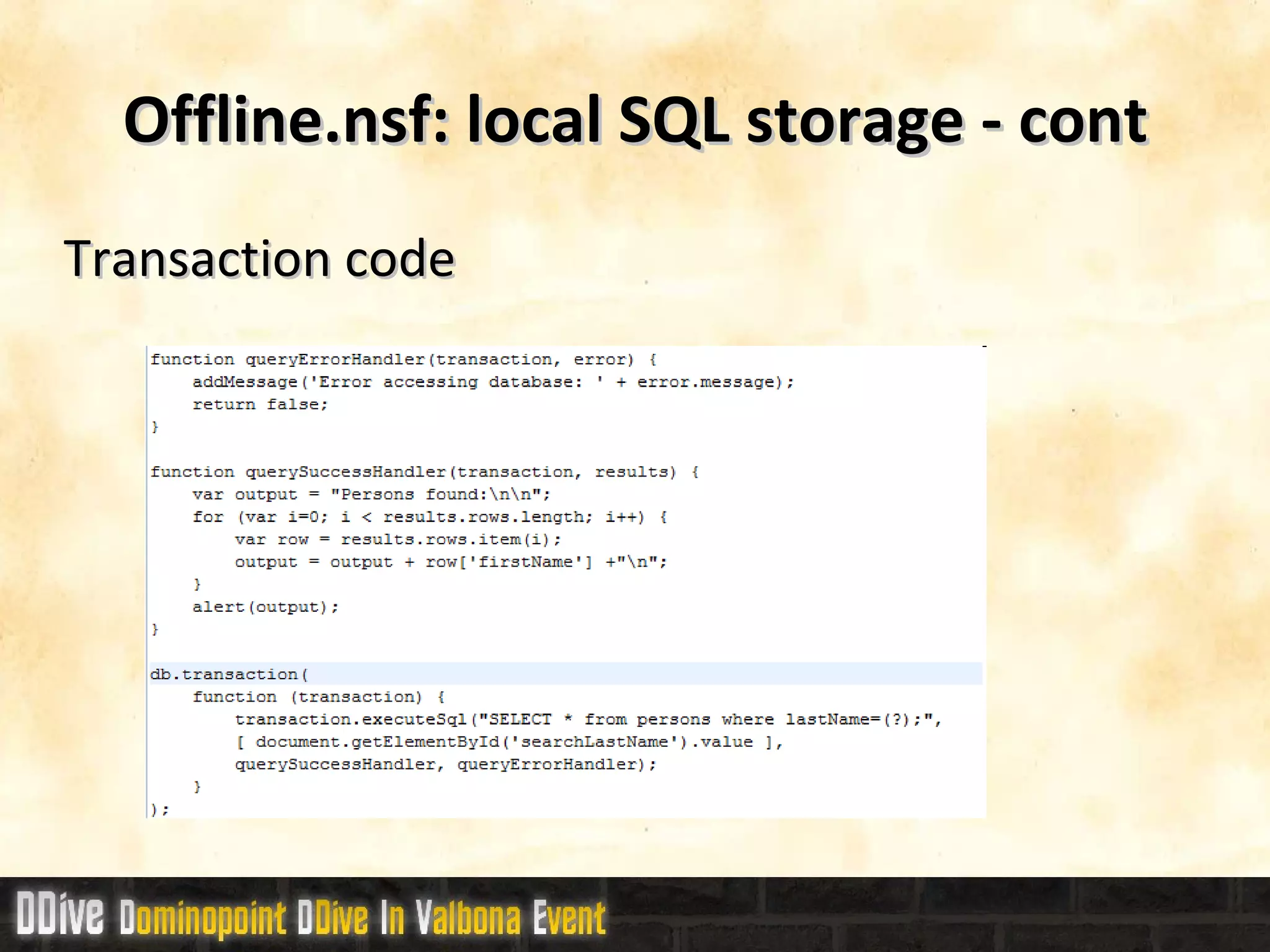Click the for loop line with results.rows.length
1270x952 pixels.
430,518
